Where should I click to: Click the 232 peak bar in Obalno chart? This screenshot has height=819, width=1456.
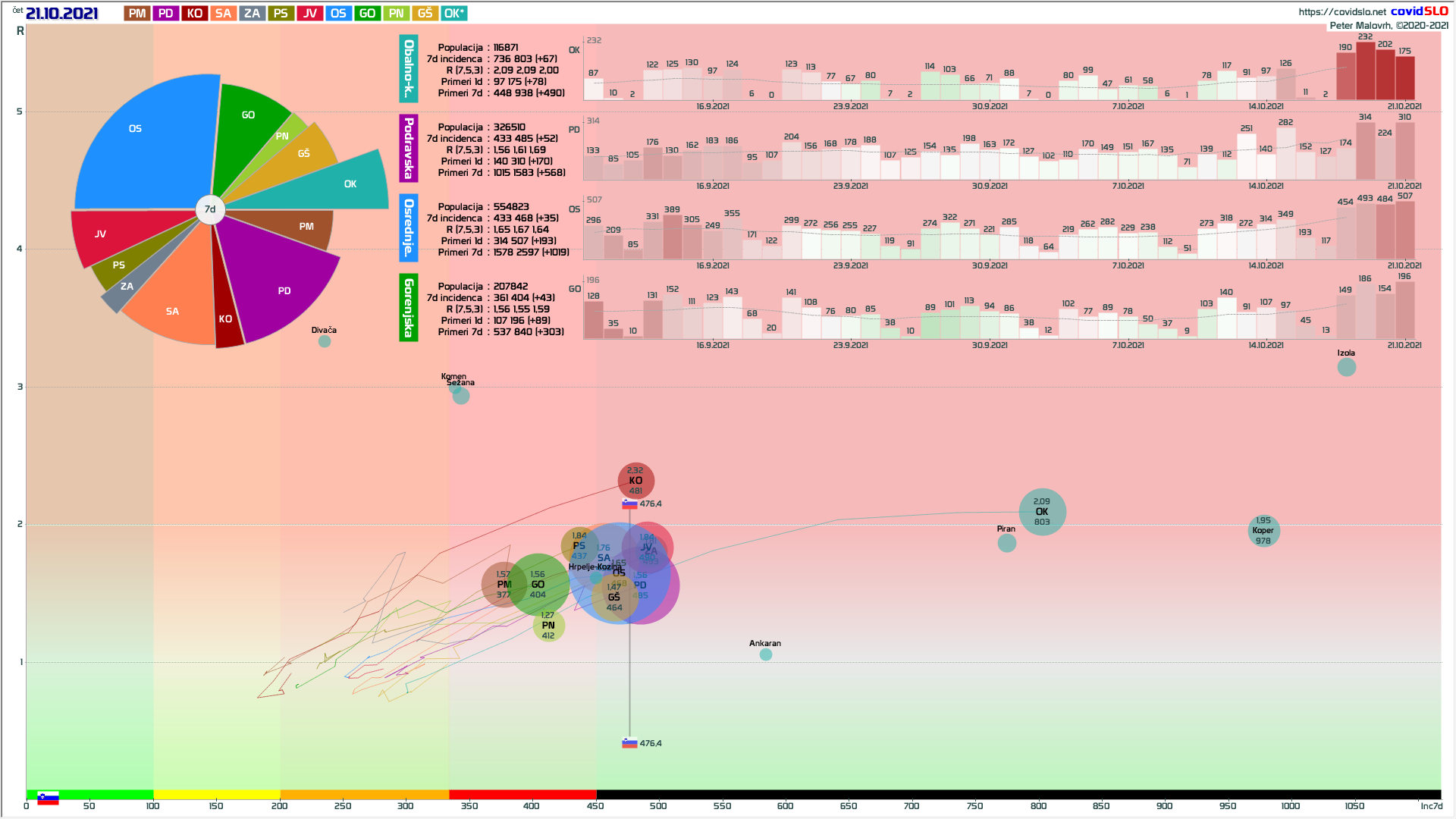coord(1365,71)
